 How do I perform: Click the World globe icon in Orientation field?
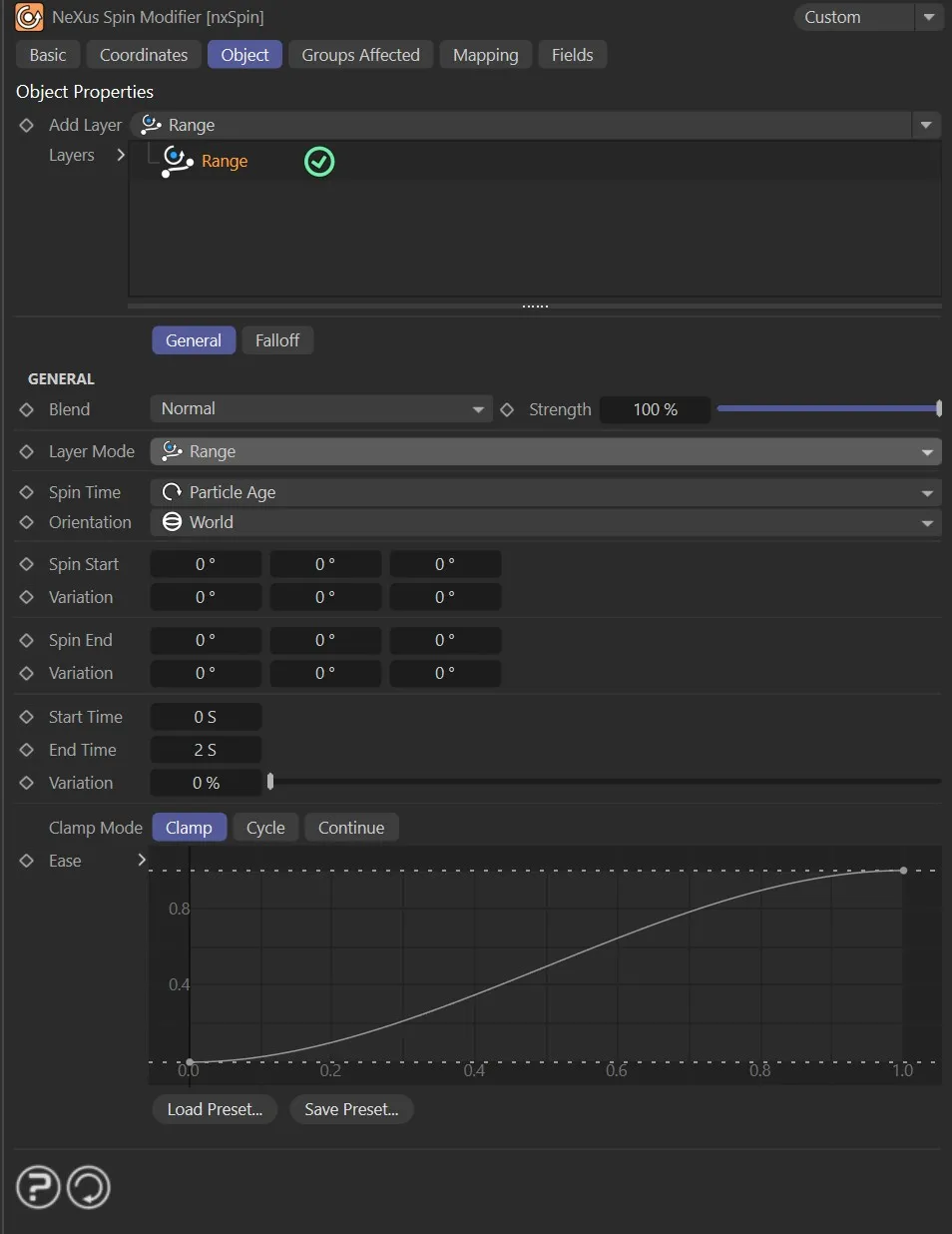(170, 521)
